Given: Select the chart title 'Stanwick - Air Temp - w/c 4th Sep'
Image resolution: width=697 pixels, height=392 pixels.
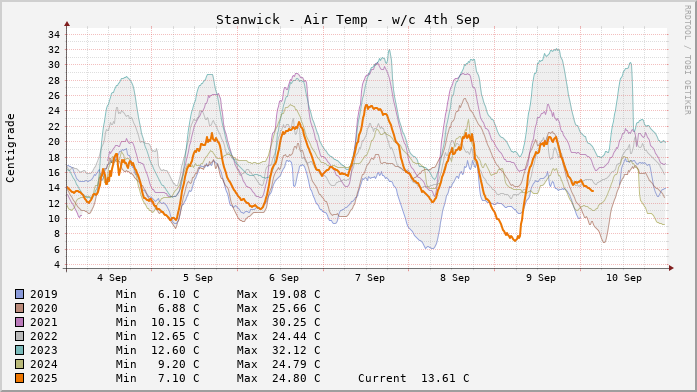Looking at the screenshot, I should click(348, 20).
